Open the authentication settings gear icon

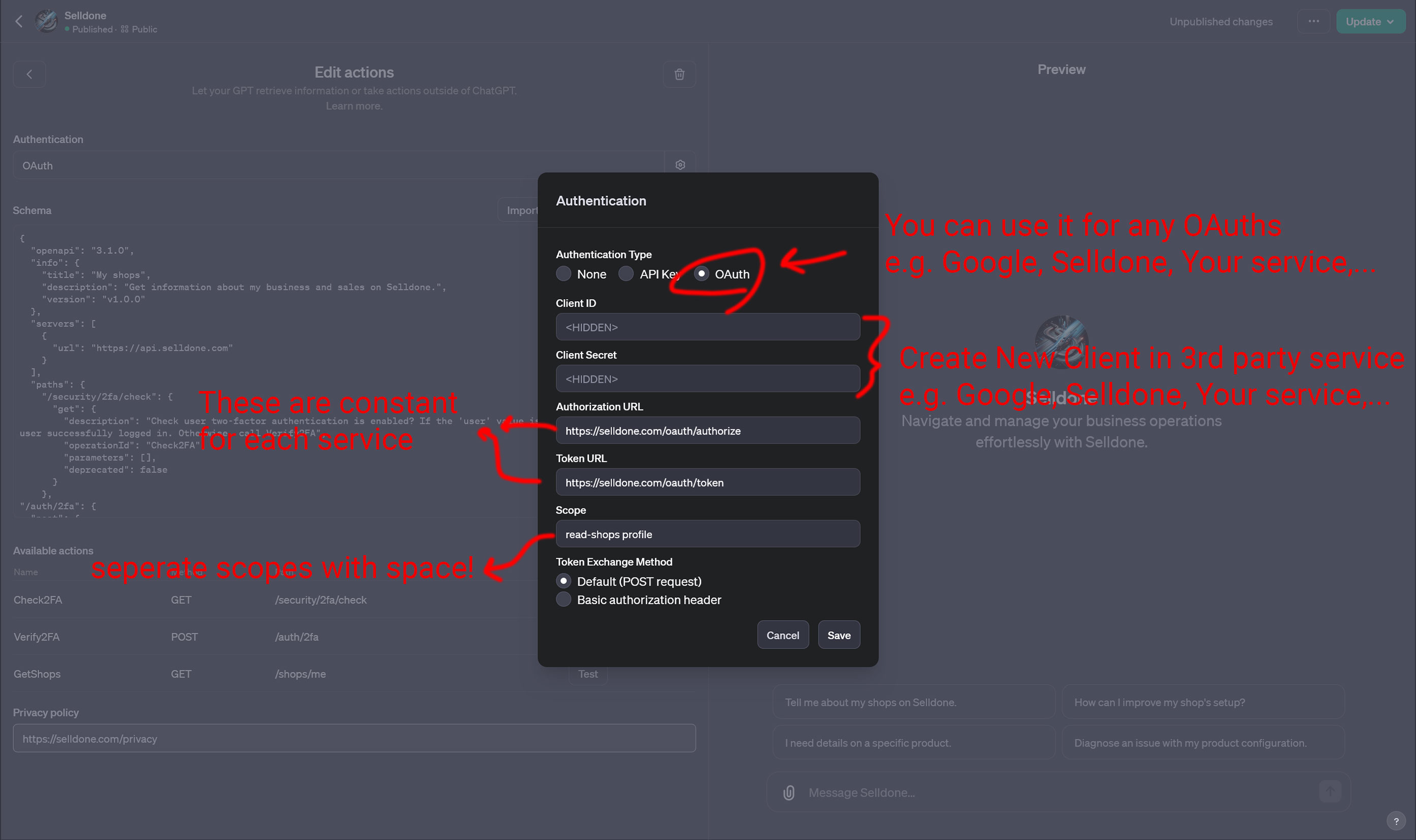pos(680,165)
